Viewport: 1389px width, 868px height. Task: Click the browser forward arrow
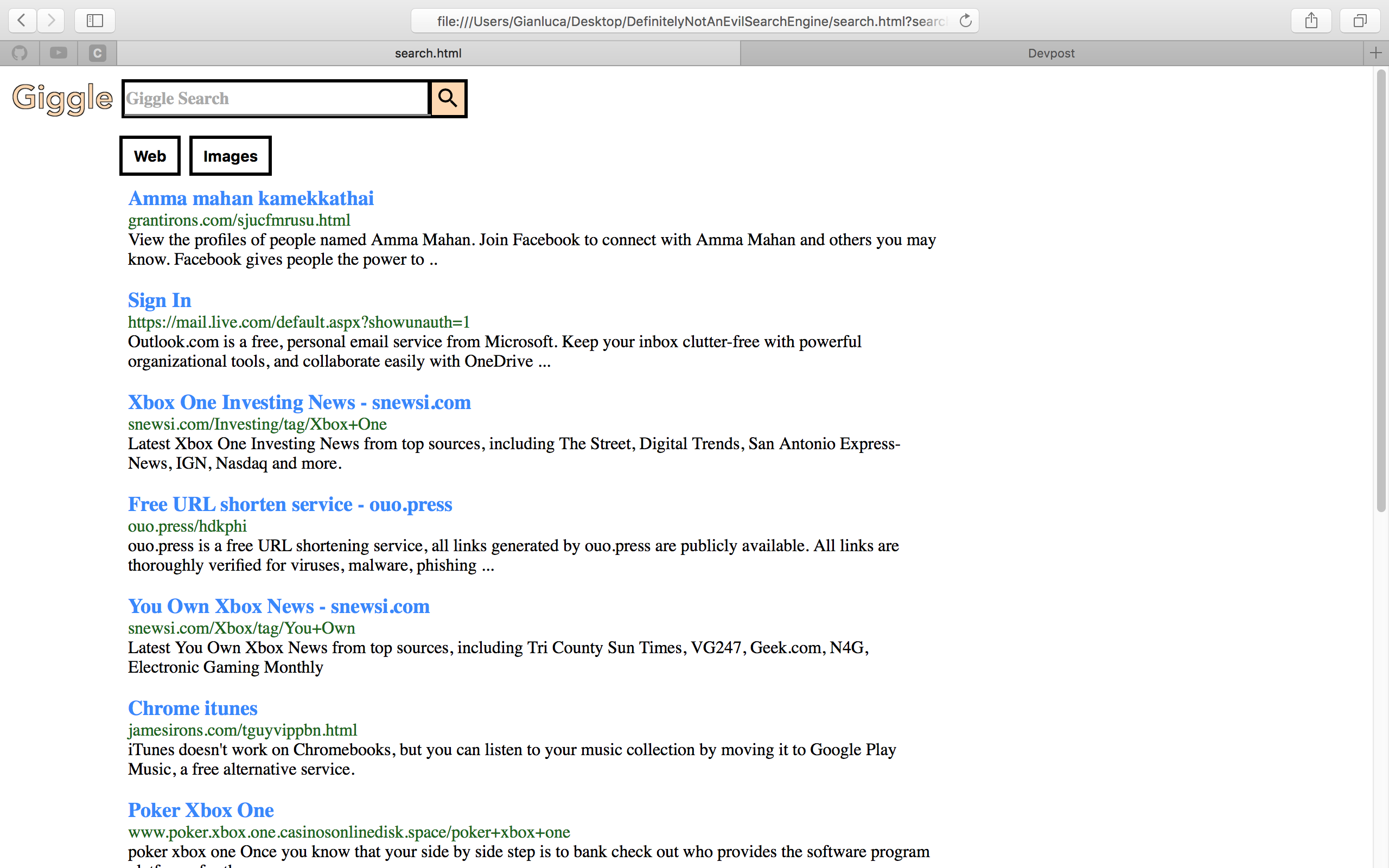click(x=51, y=21)
